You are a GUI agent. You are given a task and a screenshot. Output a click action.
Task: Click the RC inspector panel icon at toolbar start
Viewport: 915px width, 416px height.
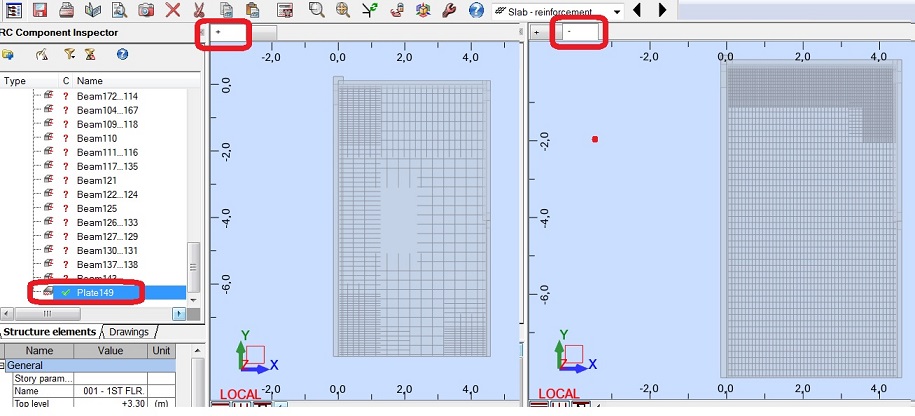[x=13, y=10]
